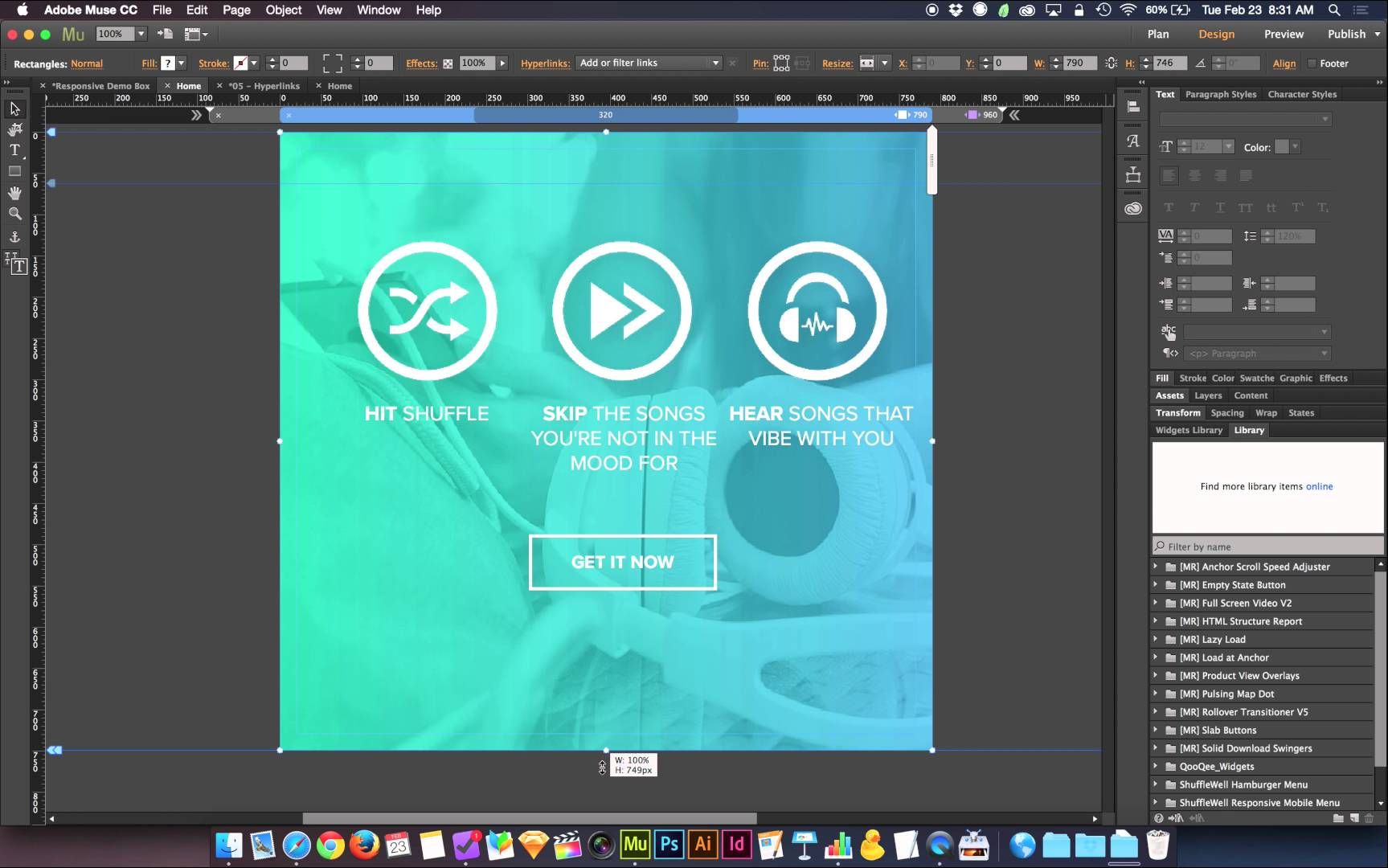Click the 'online' library items link
Image resolution: width=1388 pixels, height=868 pixels.
click(1319, 486)
